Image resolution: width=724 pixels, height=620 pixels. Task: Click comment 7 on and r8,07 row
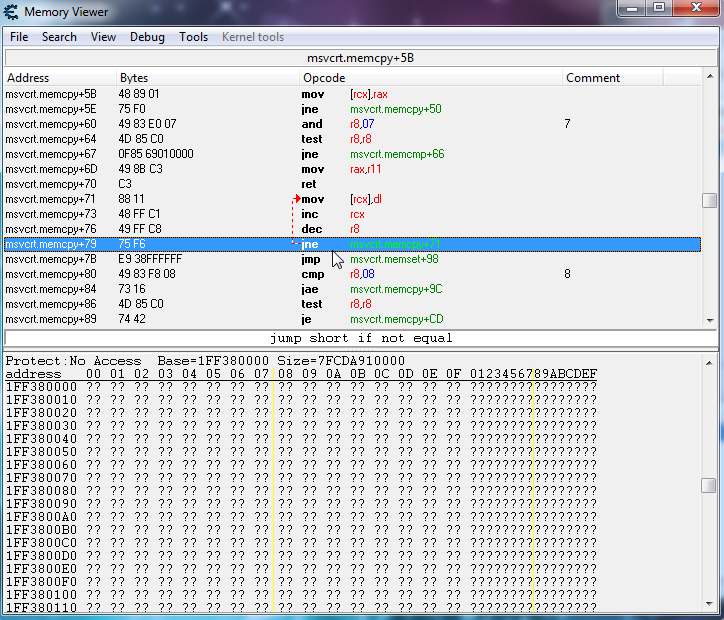(567, 124)
